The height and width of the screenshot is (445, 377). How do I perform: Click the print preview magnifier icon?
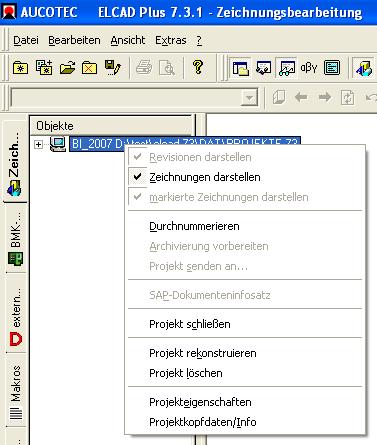[x=167, y=68]
